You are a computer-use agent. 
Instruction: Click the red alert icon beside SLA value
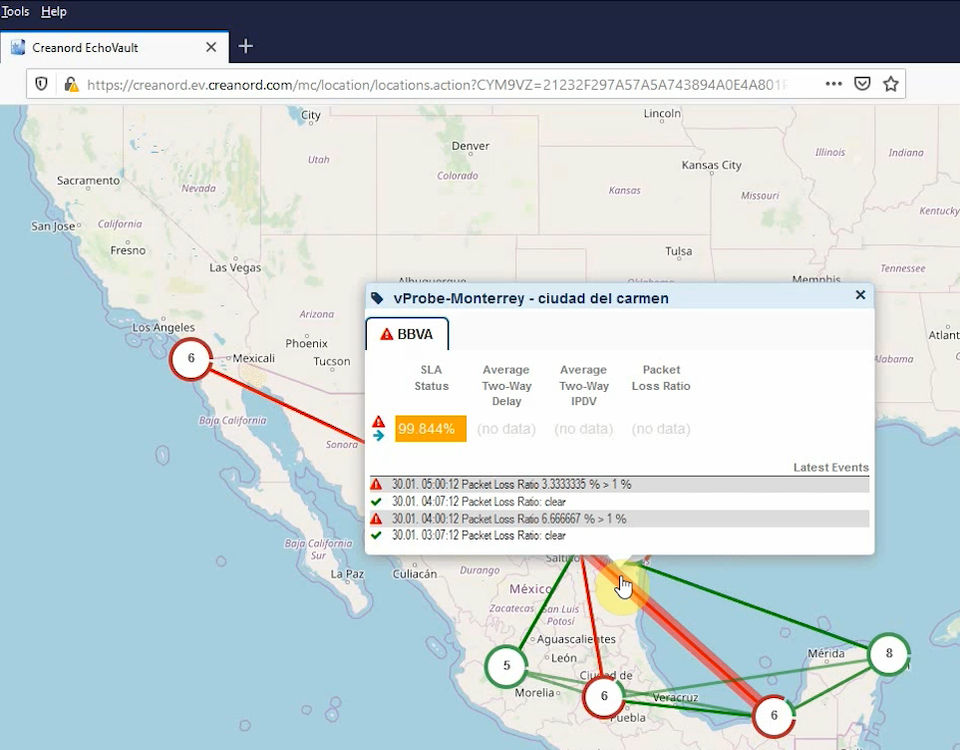[378, 421]
